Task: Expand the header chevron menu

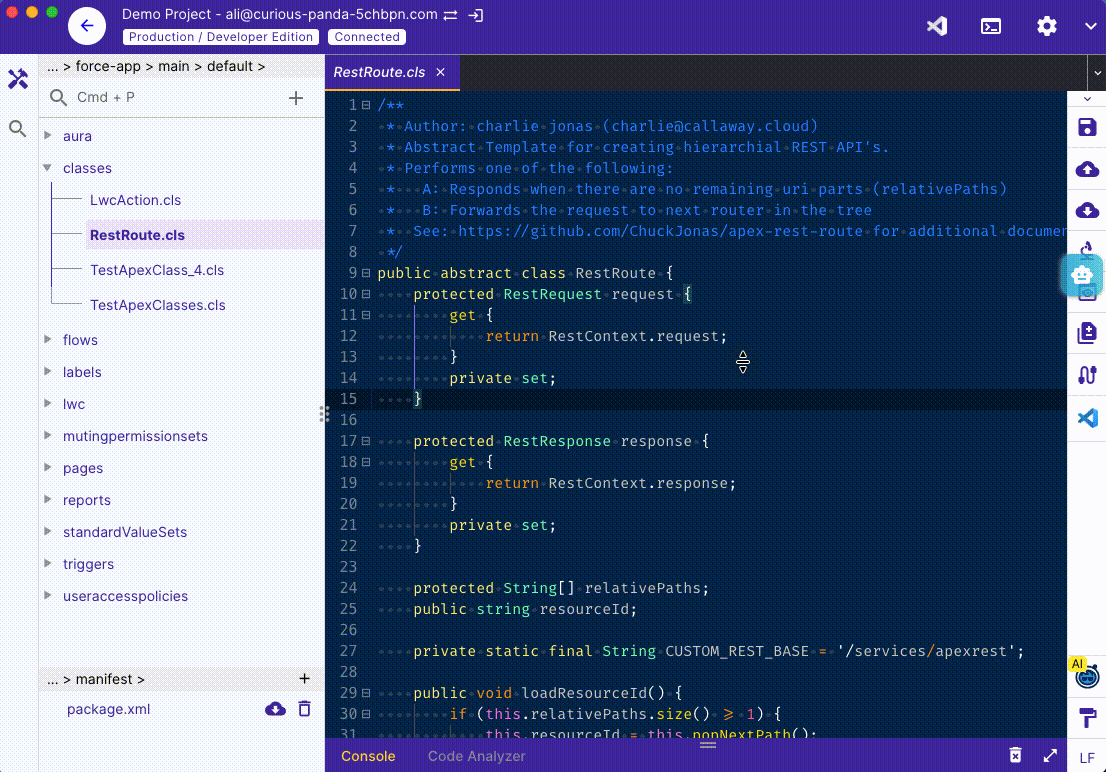Action: [x=1090, y=26]
